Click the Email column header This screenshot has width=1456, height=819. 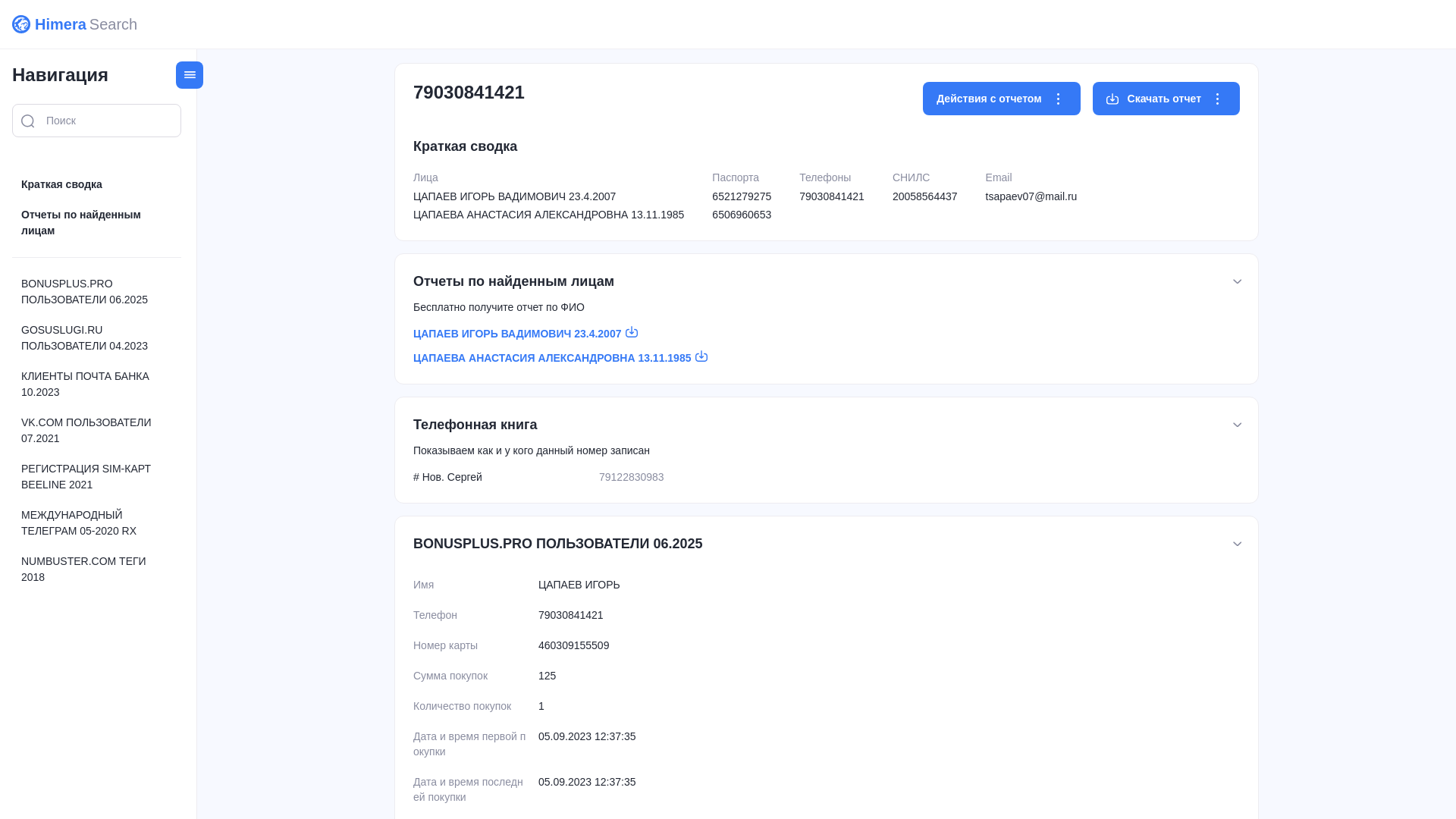point(998,177)
